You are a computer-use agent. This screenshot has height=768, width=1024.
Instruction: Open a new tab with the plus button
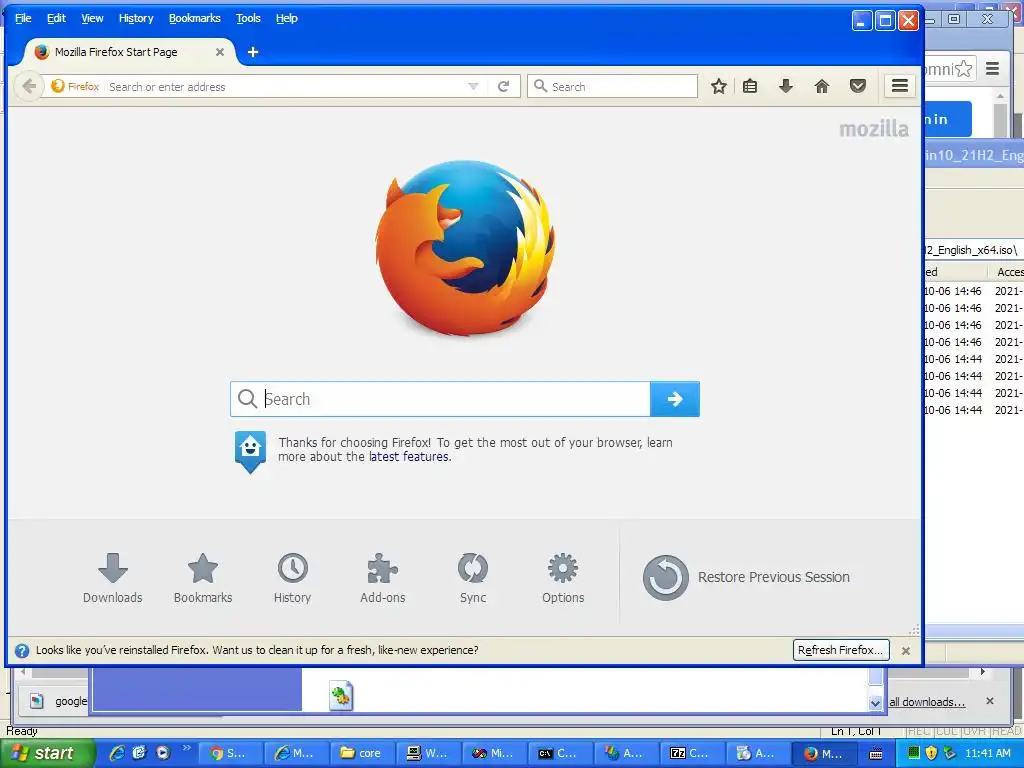point(253,52)
